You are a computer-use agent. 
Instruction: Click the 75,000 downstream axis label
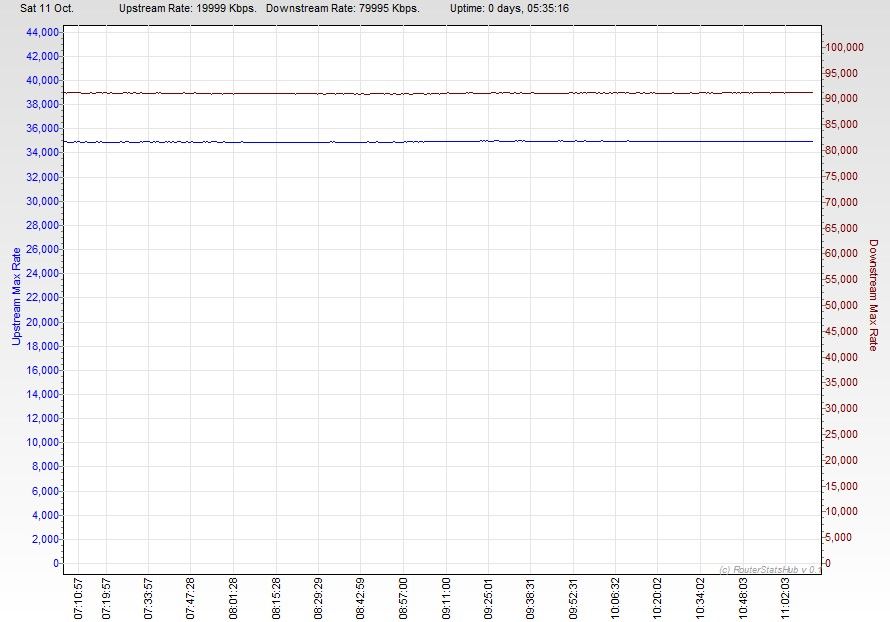841,176
